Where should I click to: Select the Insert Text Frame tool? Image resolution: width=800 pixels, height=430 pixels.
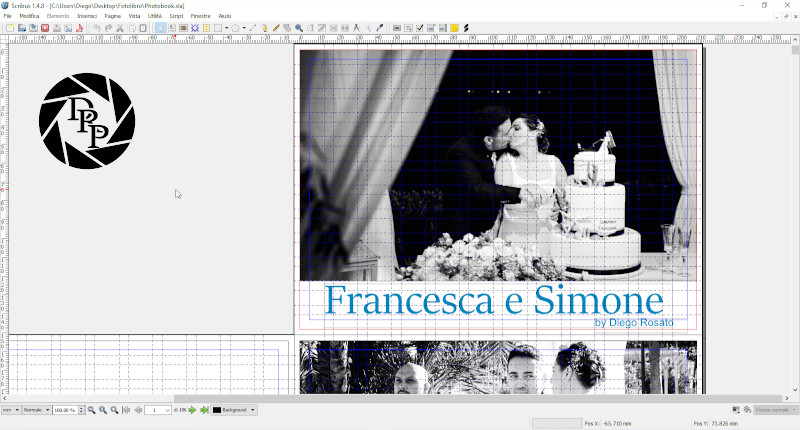(x=172, y=28)
